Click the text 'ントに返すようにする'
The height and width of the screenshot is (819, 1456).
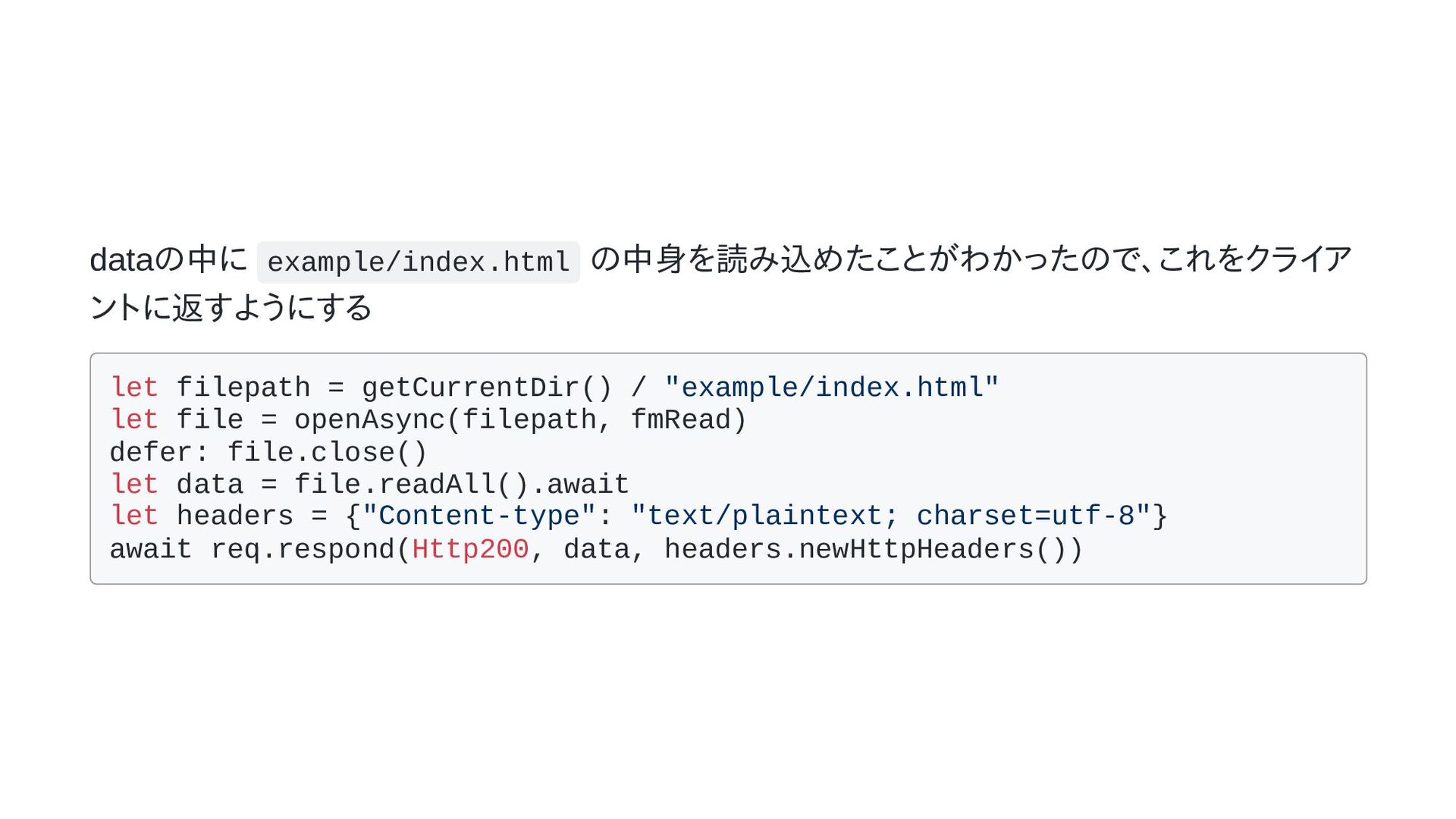click(231, 308)
